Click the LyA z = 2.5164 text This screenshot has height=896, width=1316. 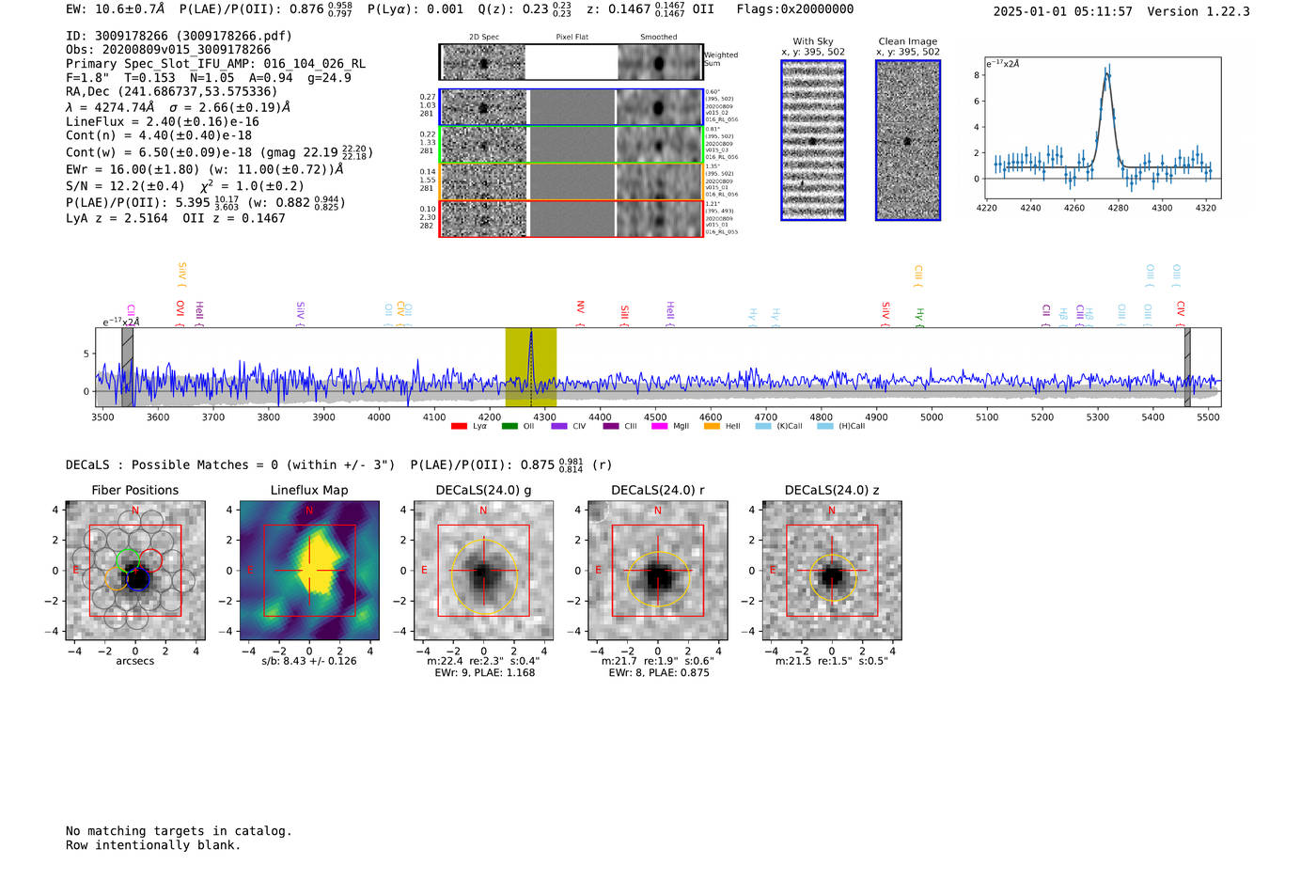[117, 218]
